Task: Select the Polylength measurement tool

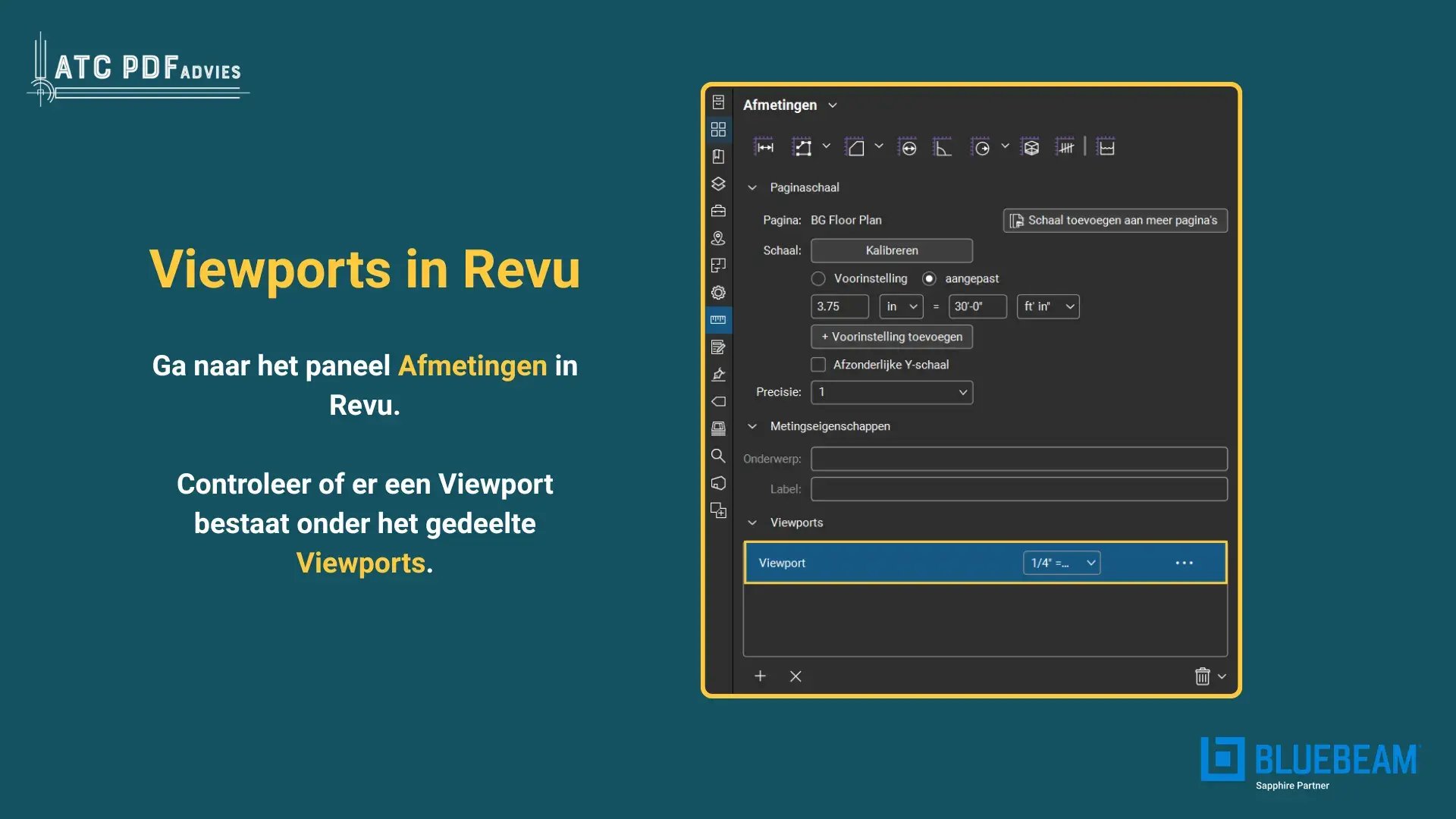Action: pyautogui.click(x=802, y=147)
